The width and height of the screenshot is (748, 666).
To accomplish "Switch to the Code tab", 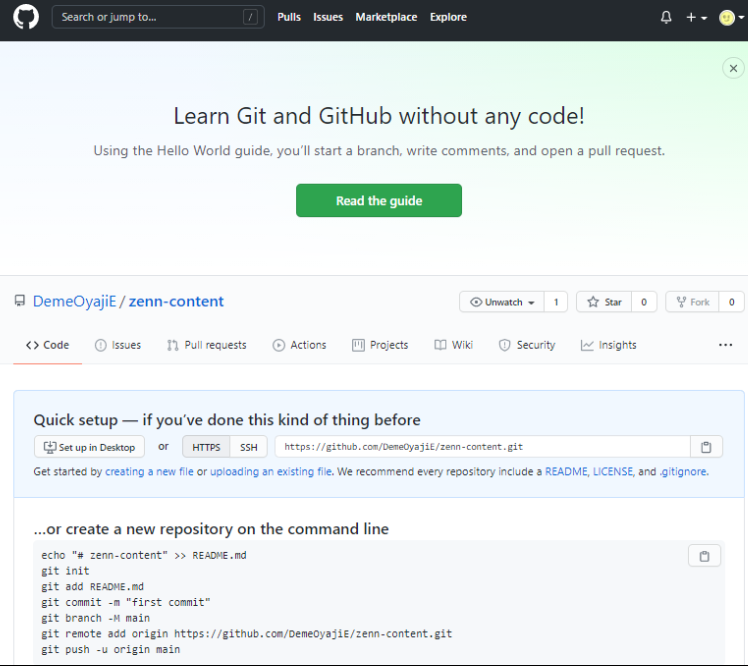I will point(48,345).
